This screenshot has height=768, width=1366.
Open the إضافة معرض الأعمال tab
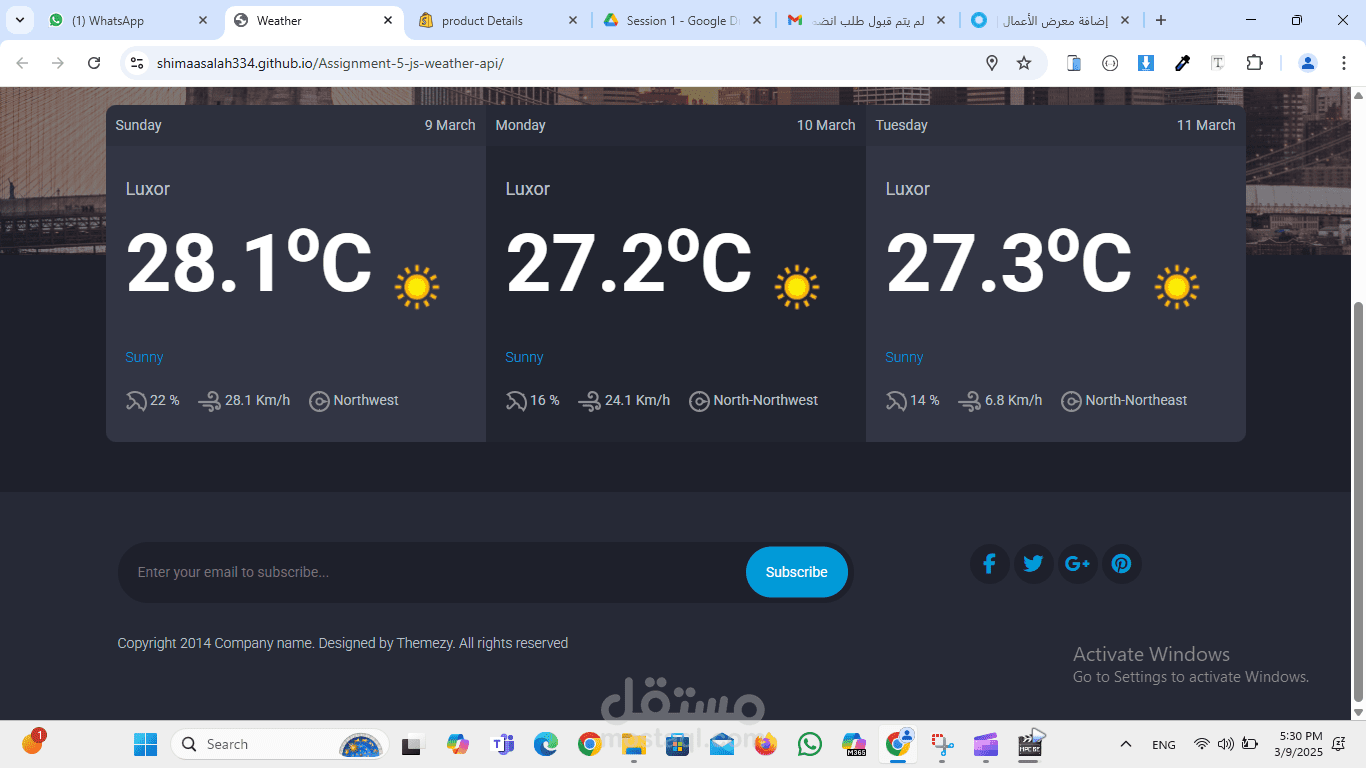coord(1050,20)
